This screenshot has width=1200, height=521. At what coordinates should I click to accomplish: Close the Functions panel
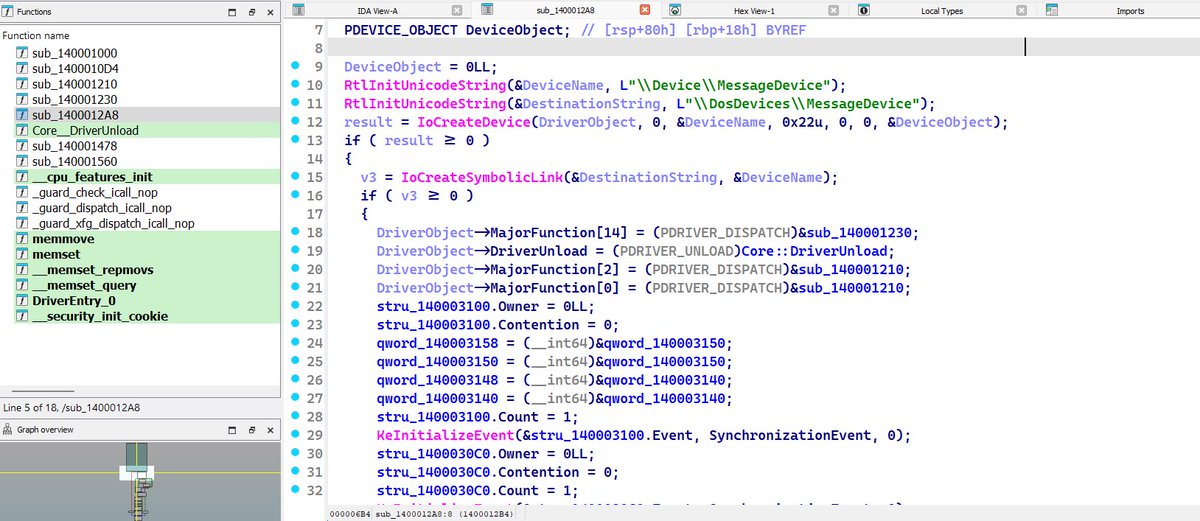coord(270,12)
